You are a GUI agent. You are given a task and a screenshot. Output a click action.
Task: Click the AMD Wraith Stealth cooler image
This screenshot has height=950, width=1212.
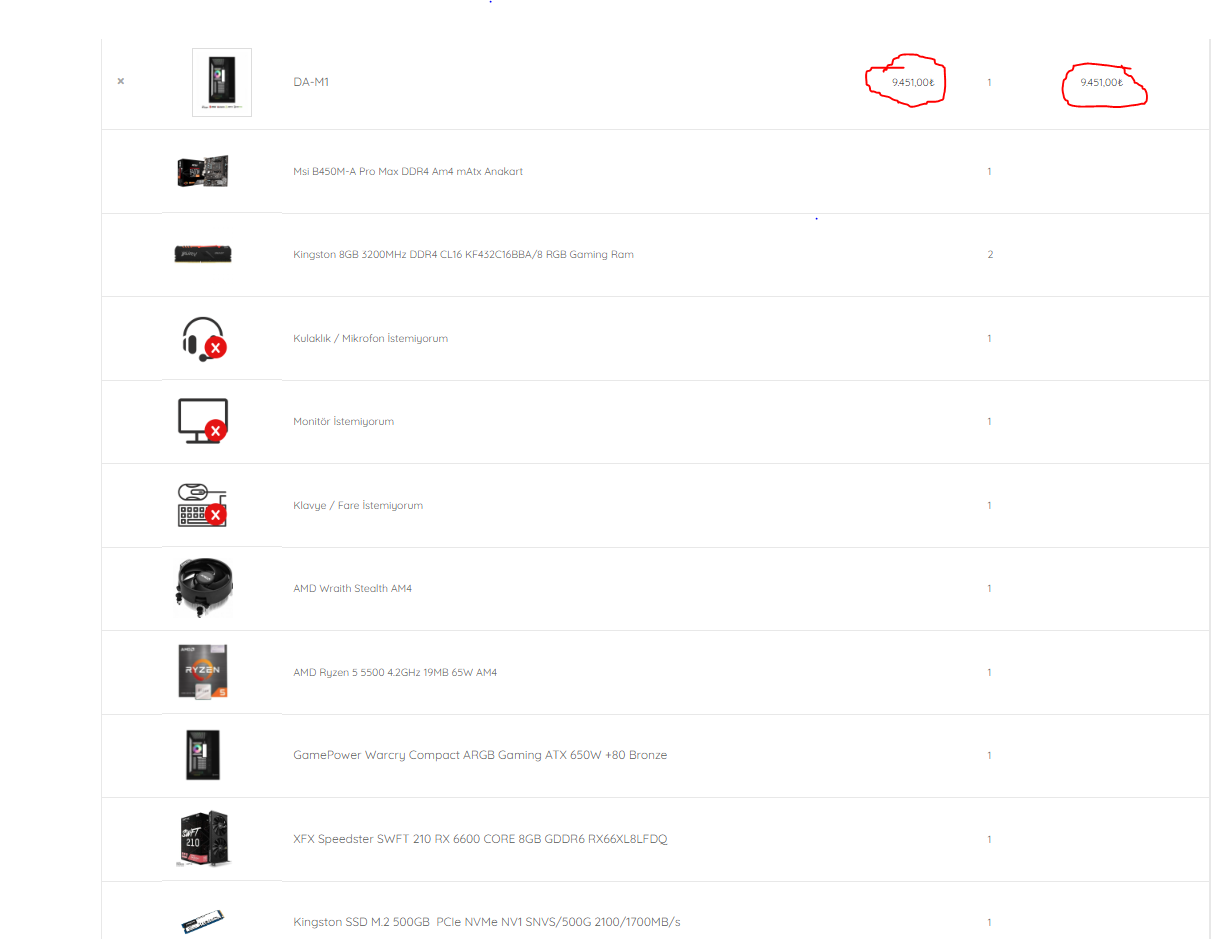203,588
